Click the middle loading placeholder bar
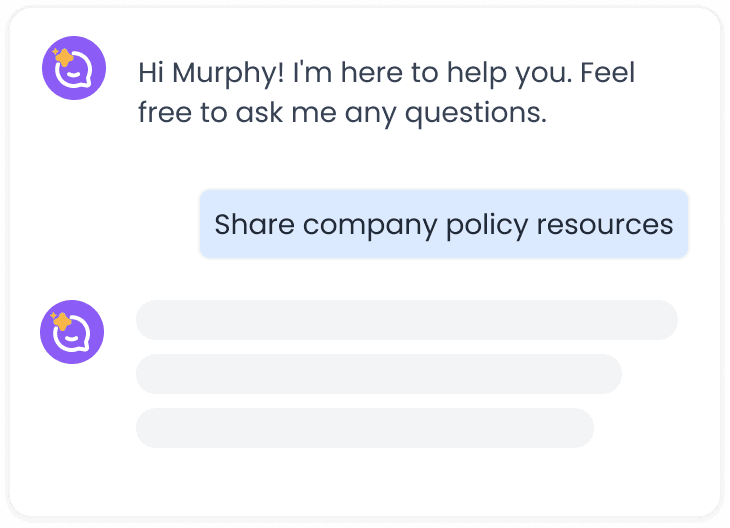The height and width of the screenshot is (528, 730). (378, 374)
